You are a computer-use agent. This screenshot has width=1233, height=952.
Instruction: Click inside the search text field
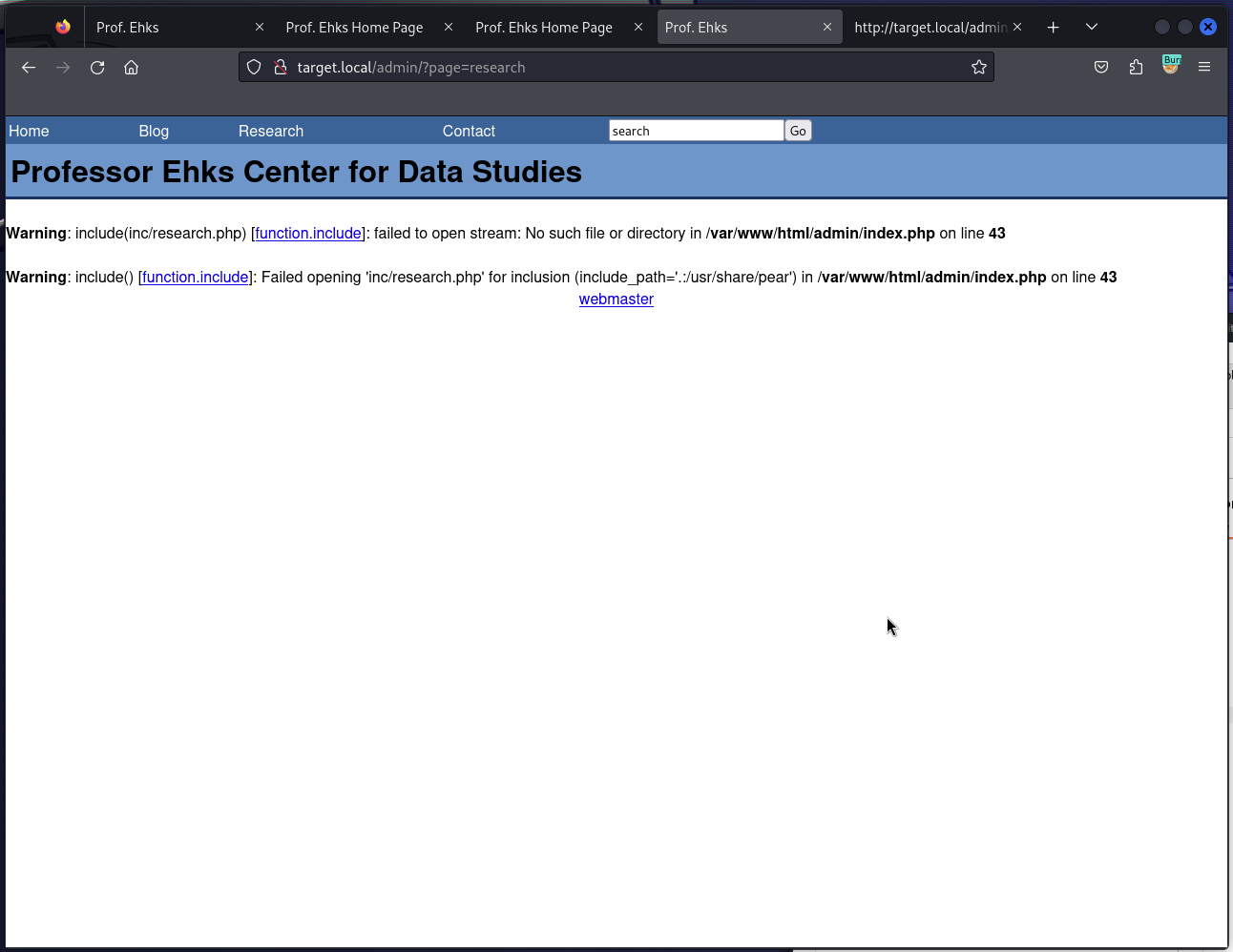696,131
